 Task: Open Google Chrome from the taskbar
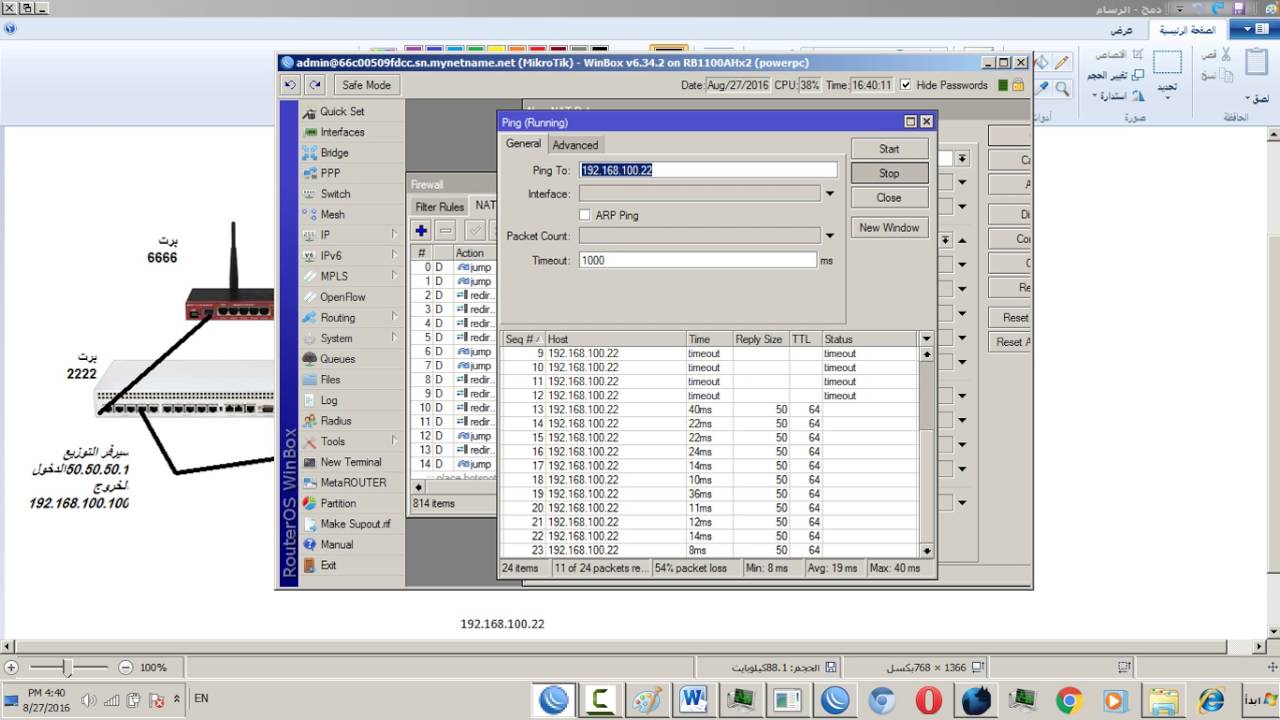1069,700
